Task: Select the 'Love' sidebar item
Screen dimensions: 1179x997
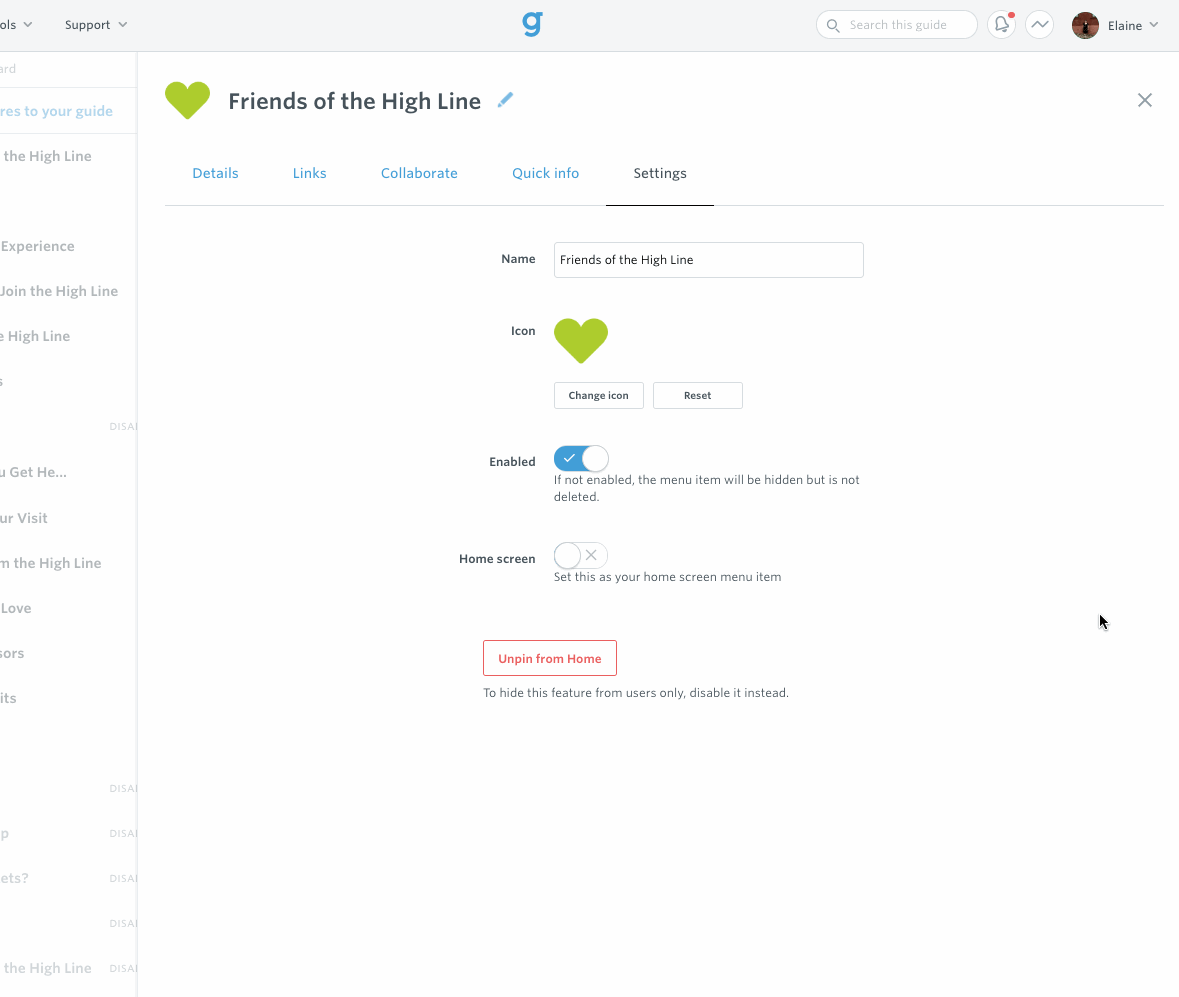Action: point(16,608)
